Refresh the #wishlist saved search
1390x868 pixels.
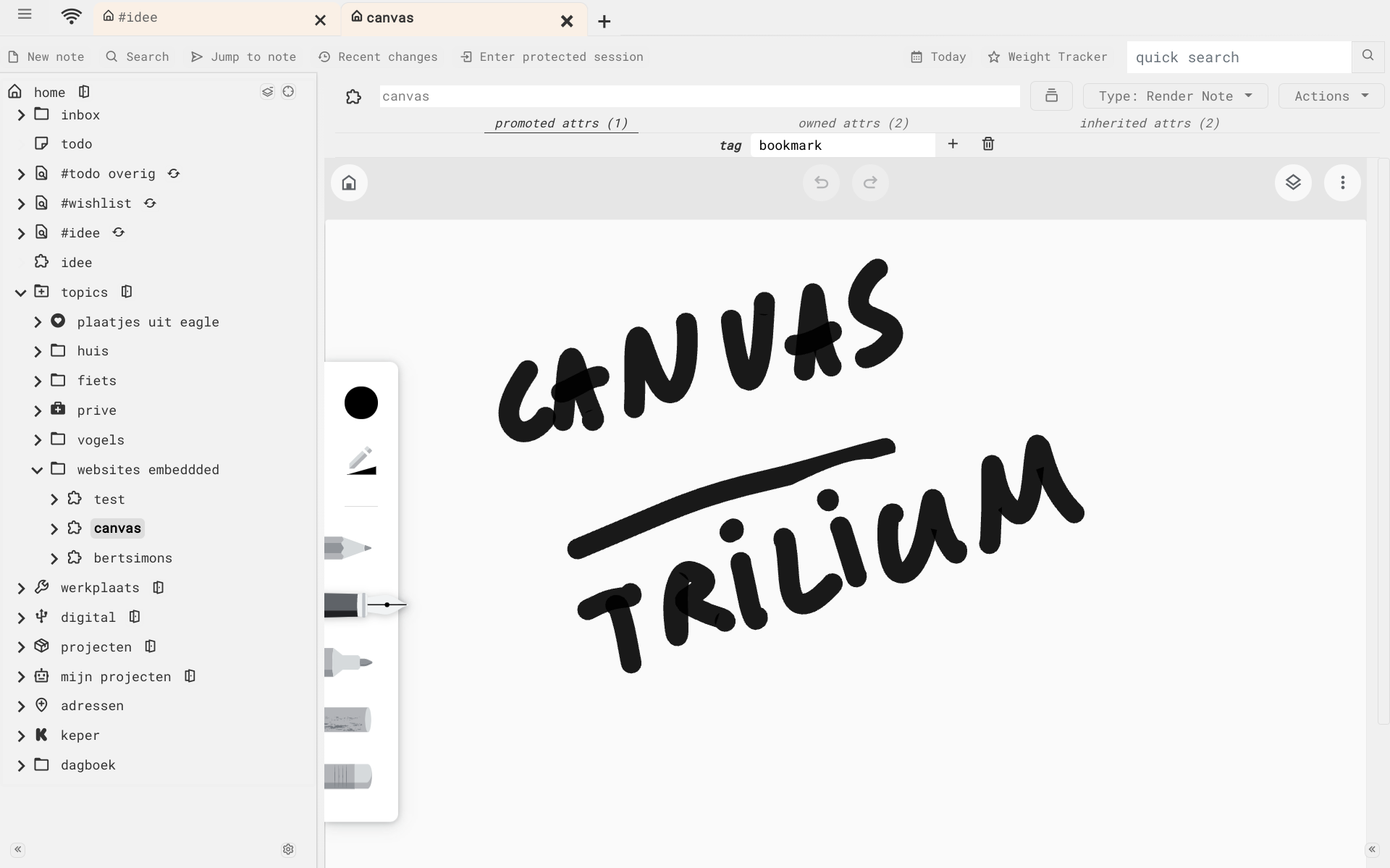(x=150, y=203)
